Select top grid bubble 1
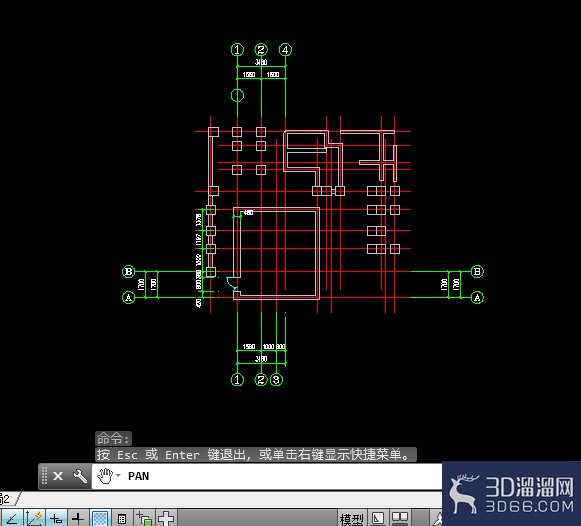The height and width of the screenshot is (526, 581). click(x=237, y=50)
